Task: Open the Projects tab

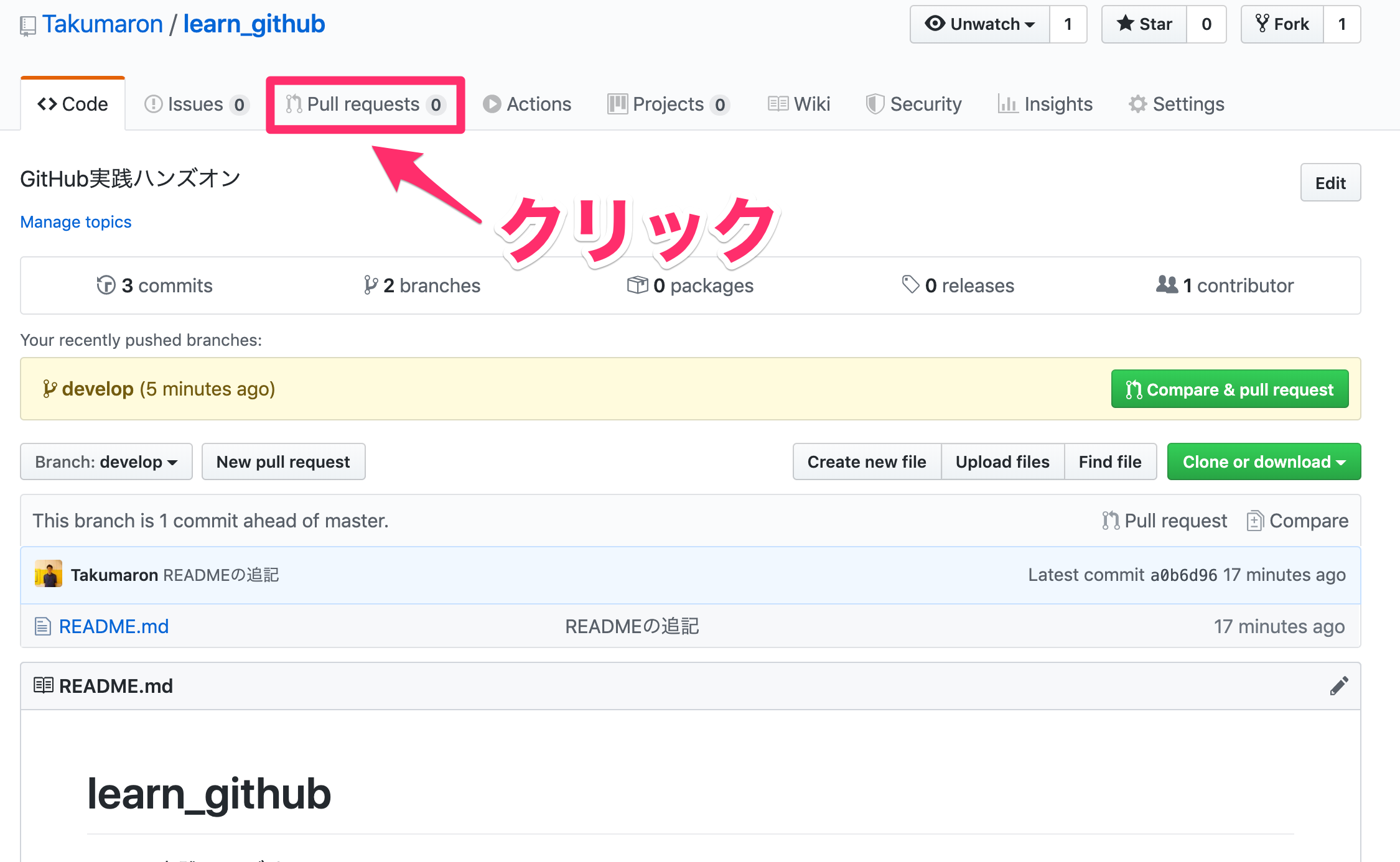Action: pos(668,104)
